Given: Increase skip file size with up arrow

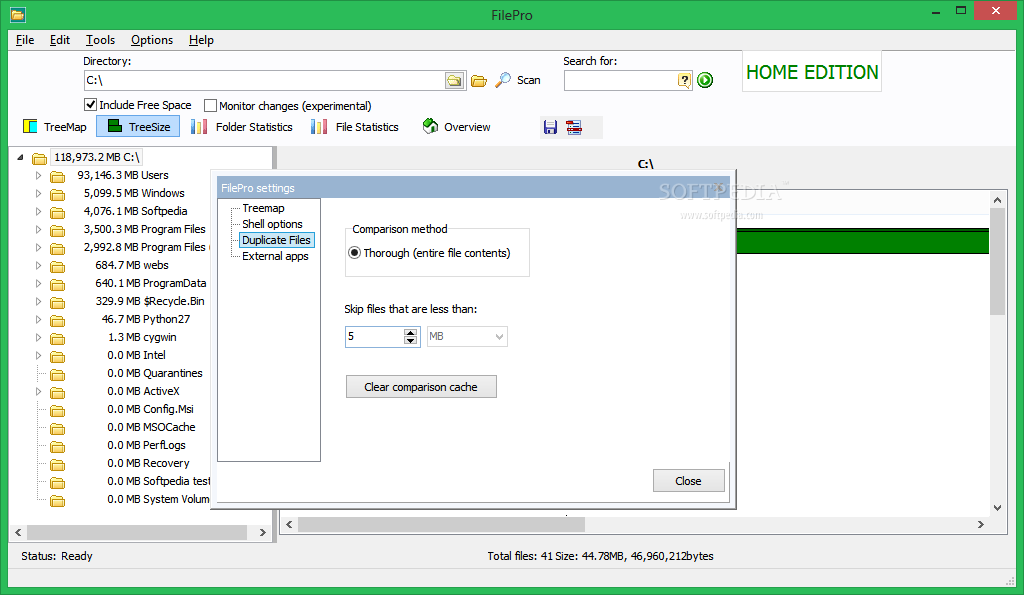Looking at the screenshot, I should pos(410,332).
